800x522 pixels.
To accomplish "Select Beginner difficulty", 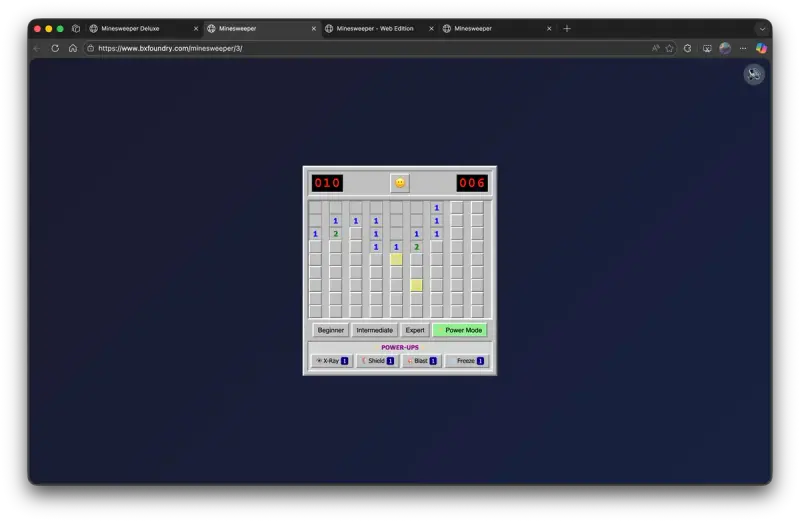I will 331,330.
